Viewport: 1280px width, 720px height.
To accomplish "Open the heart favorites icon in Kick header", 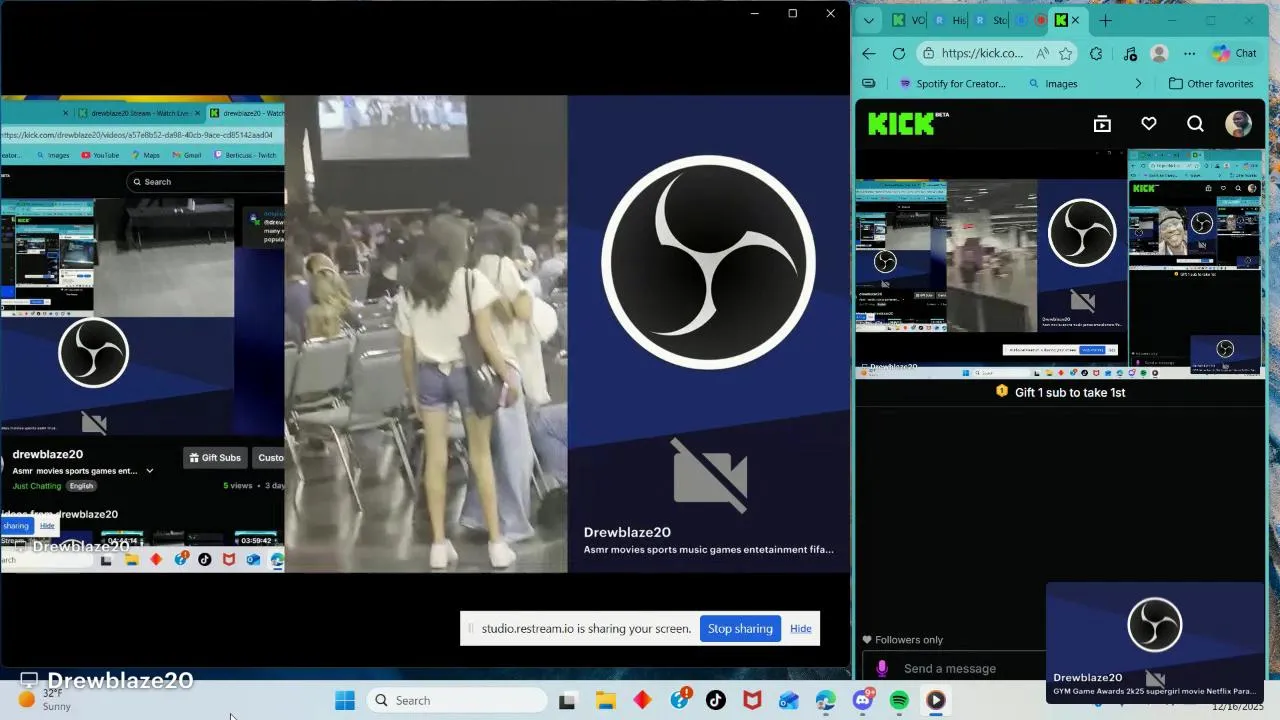I will coord(1149,124).
